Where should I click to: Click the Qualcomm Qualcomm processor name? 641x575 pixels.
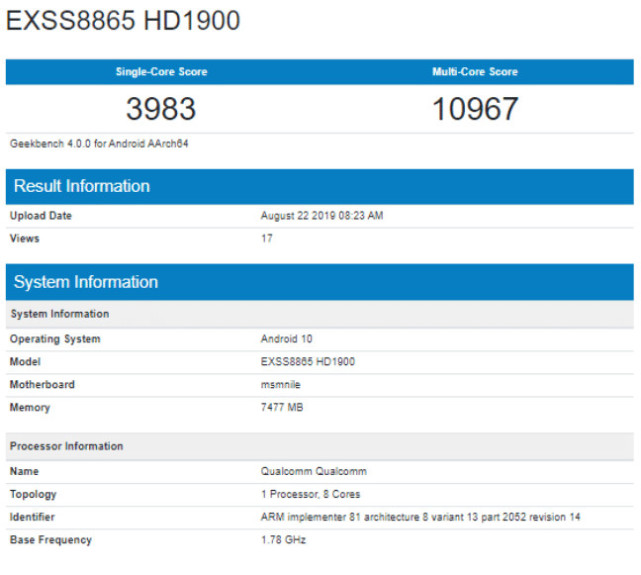[x=311, y=471]
